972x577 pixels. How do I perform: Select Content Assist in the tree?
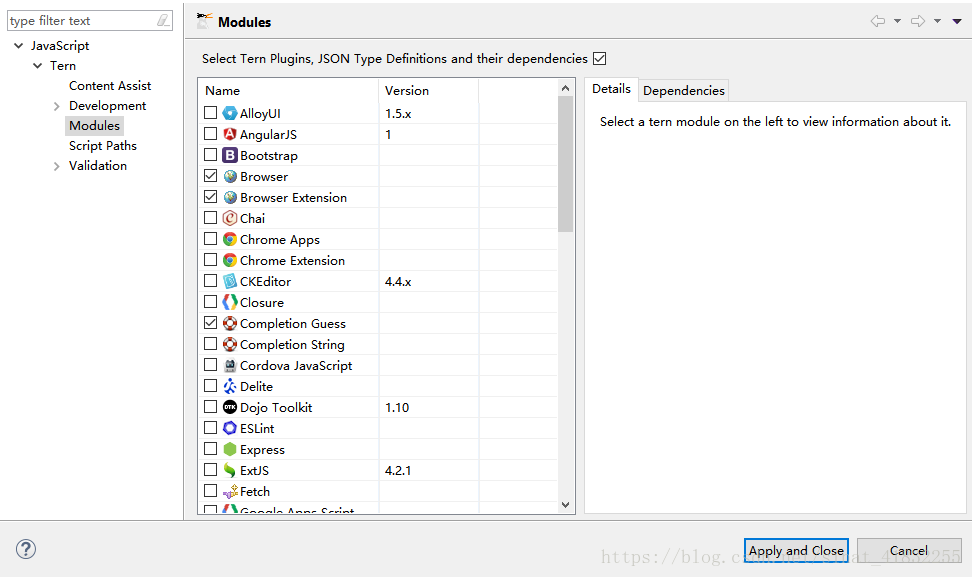(x=110, y=86)
